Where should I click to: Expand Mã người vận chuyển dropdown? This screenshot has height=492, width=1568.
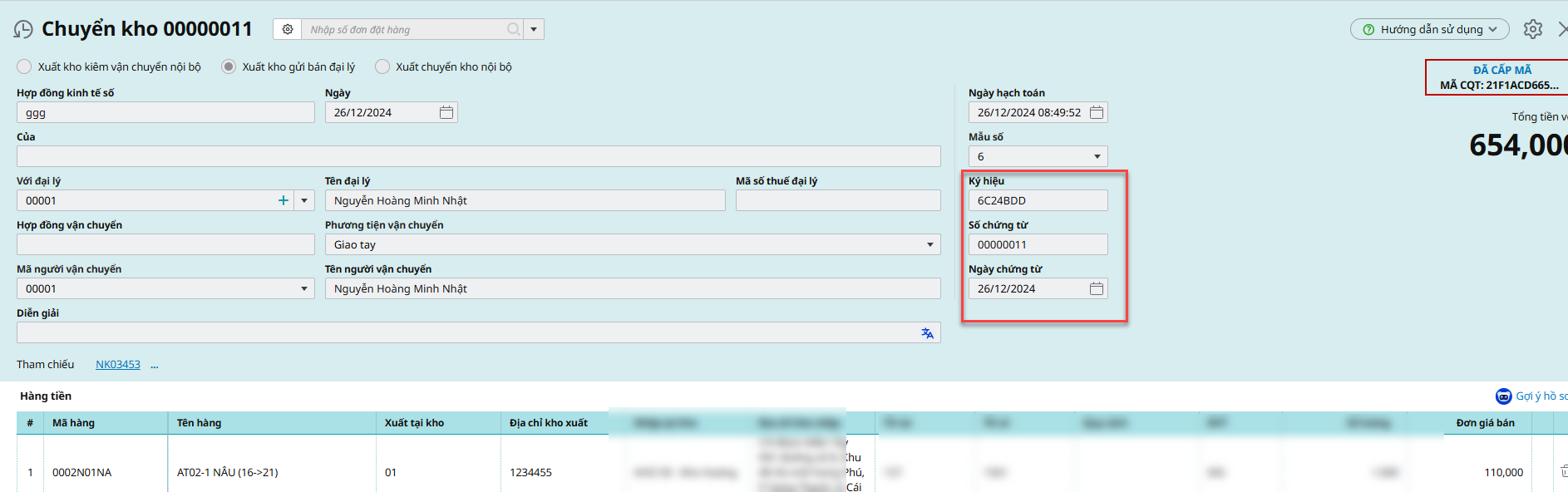click(x=304, y=289)
